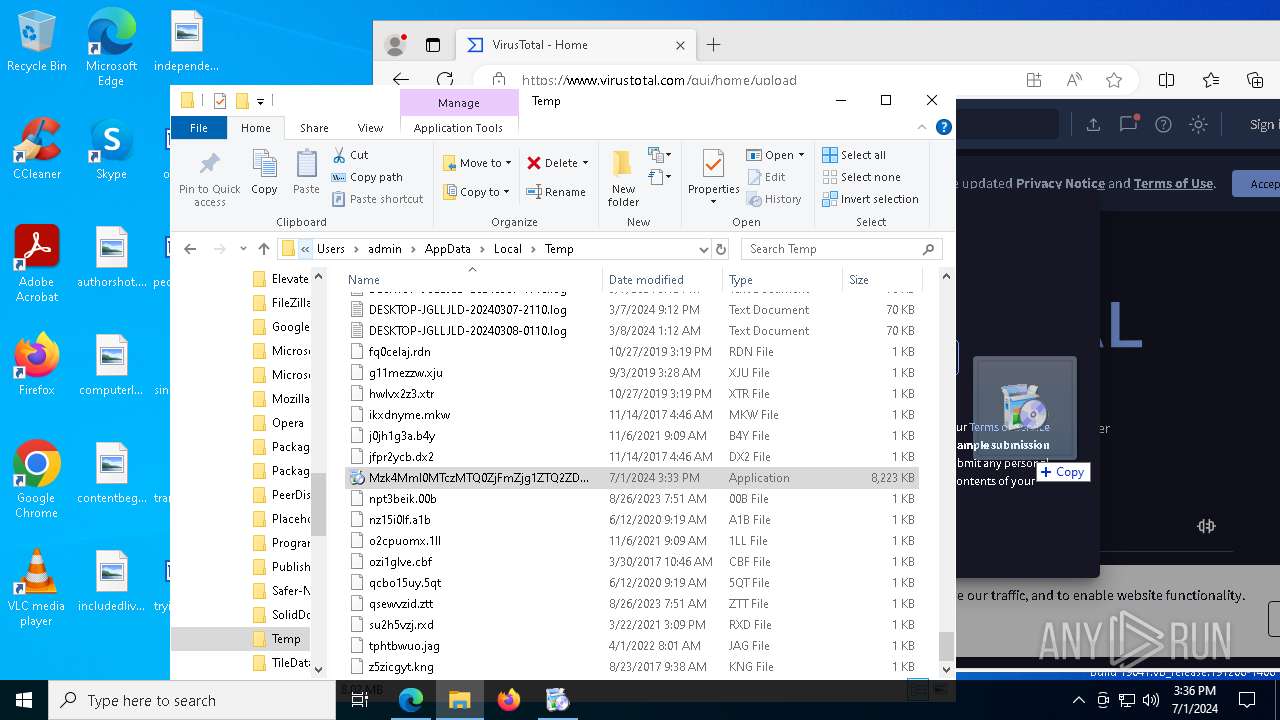Select the Temp folder in tree
Image resolution: width=1280 pixels, height=720 pixels.
[286, 639]
